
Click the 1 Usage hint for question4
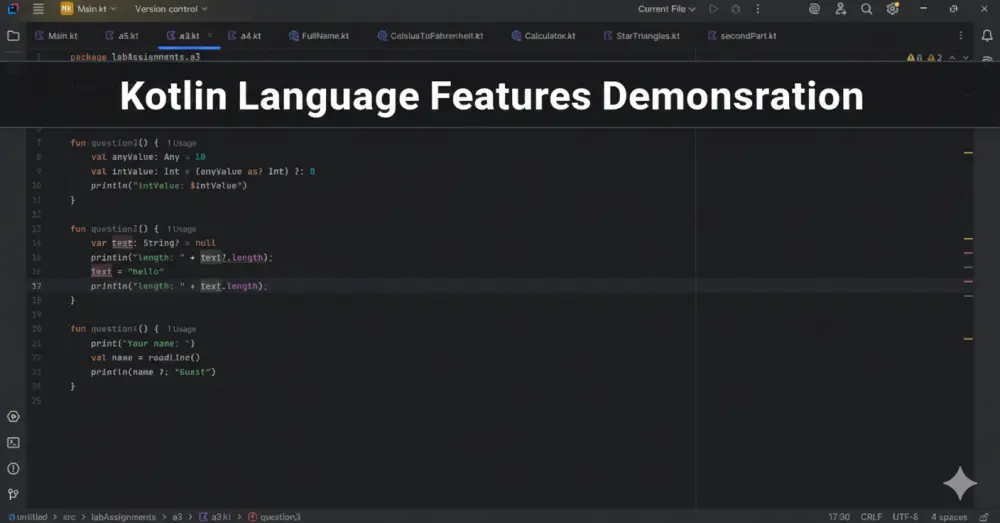[182, 329]
